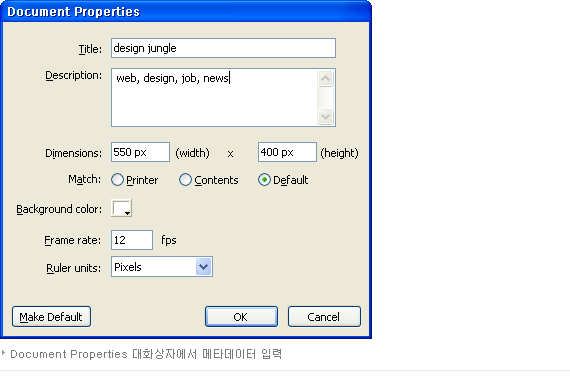Screen dimensions: 570x381
Task: Click the small arrow on background color swatch
Action: point(127,213)
